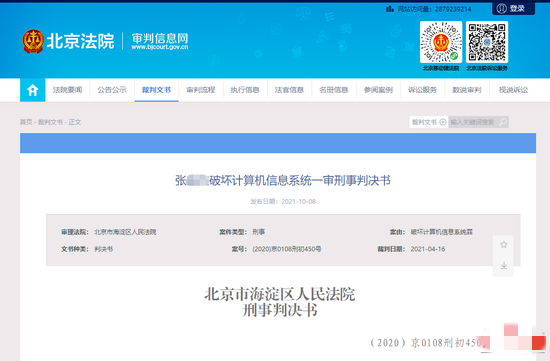Open the 执行信息 menu item
Viewport: 550px width, 361px height.
pyautogui.click(x=245, y=90)
